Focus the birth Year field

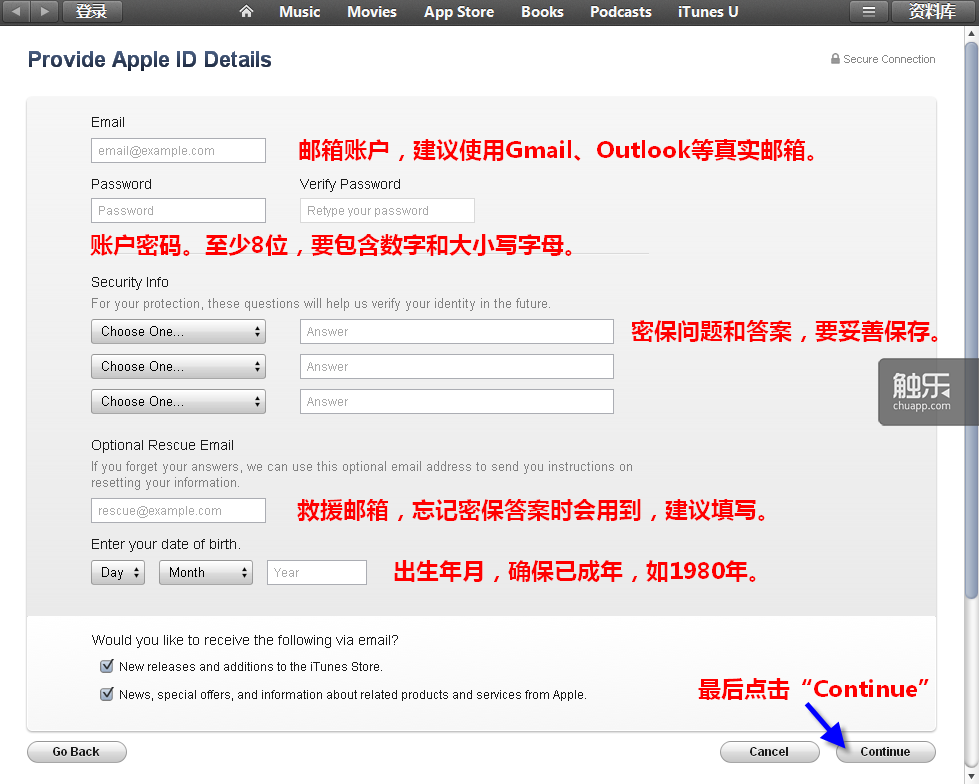coord(317,572)
